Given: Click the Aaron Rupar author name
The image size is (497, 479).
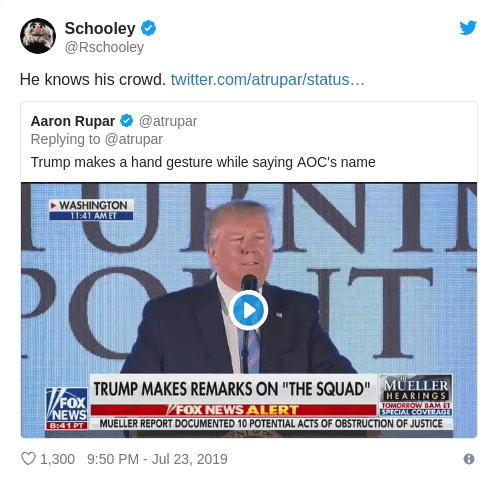Looking at the screenshot, I should (73, 121).
